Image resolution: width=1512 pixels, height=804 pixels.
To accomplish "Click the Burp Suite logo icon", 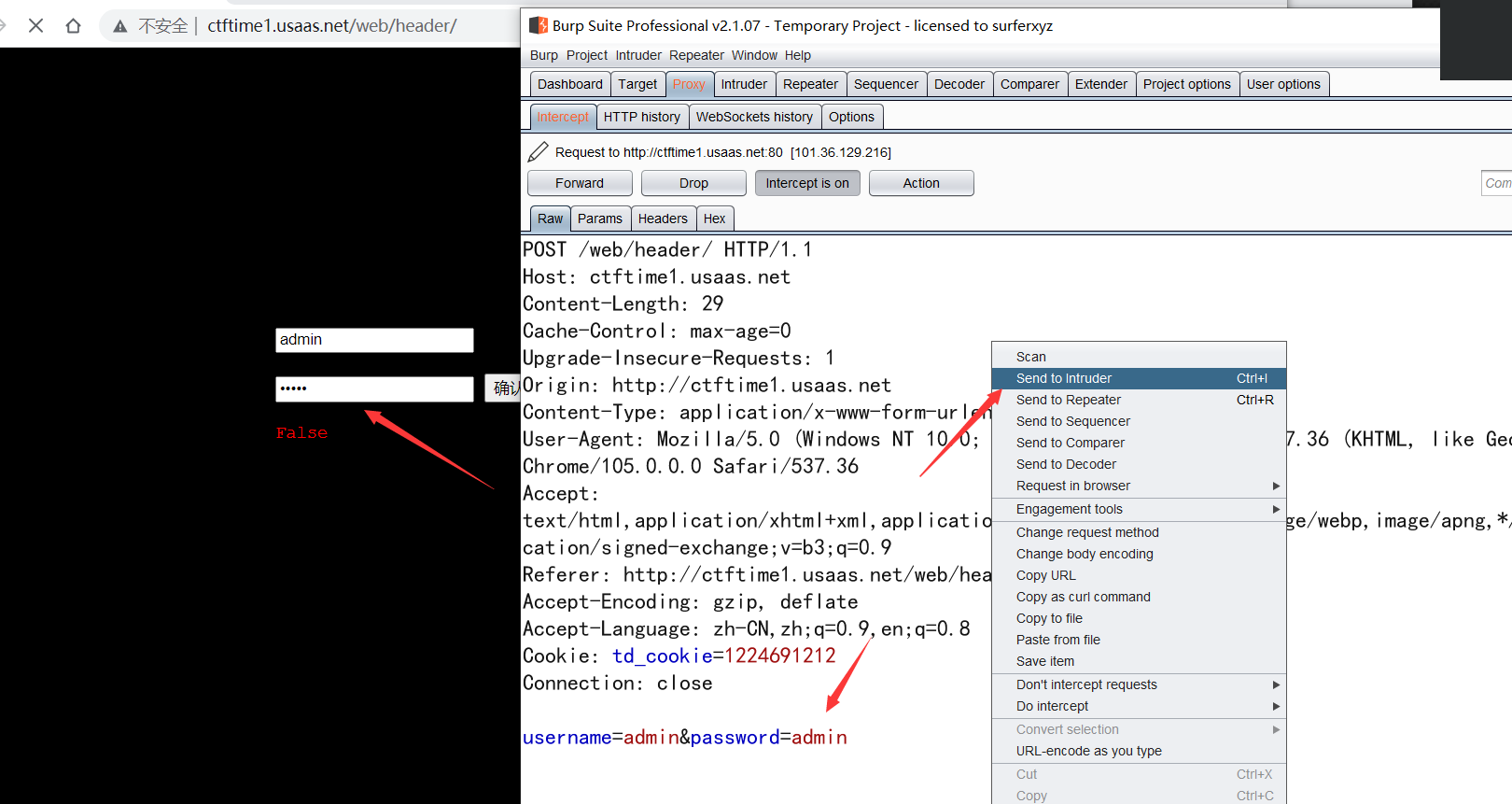I will pyautogui.click(x=539, y=25).
